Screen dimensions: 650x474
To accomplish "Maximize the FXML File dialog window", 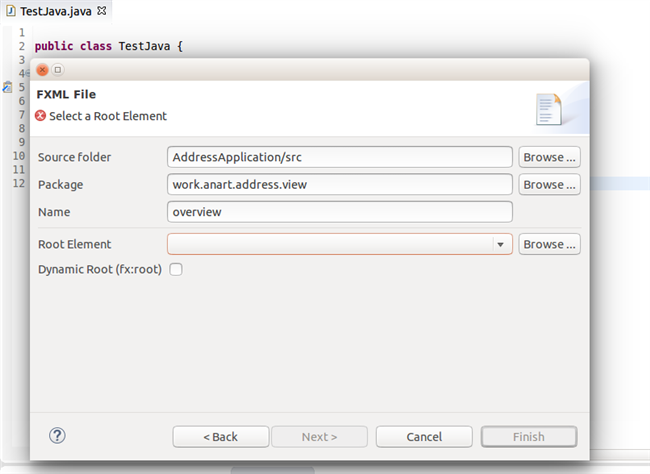I will pos(58,70).
